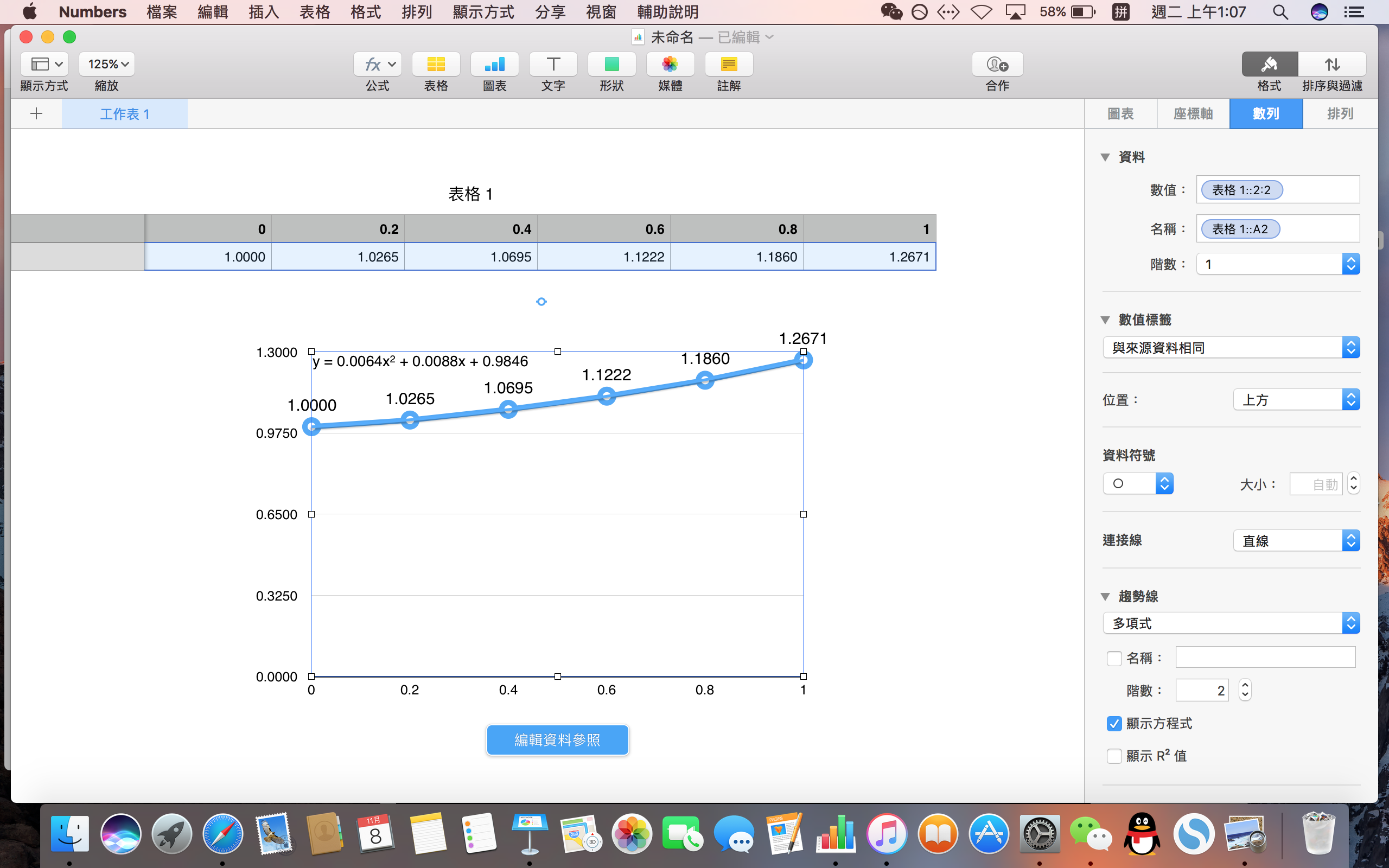Uncheck the 顯示方程式 checkbox
Image resolution: width=1389 pixels, height=868 pixels.
pyautogui.click(x=1114, y=723)
